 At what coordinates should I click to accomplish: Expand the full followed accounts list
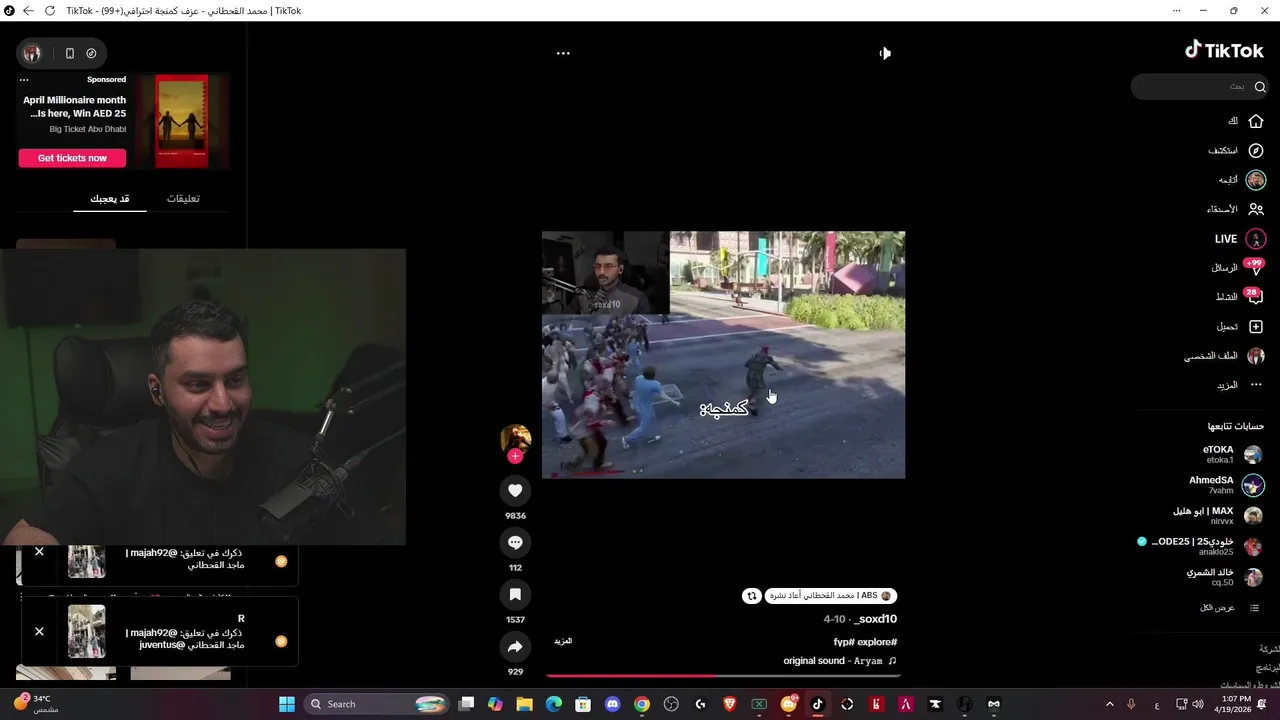point(1229,608)
